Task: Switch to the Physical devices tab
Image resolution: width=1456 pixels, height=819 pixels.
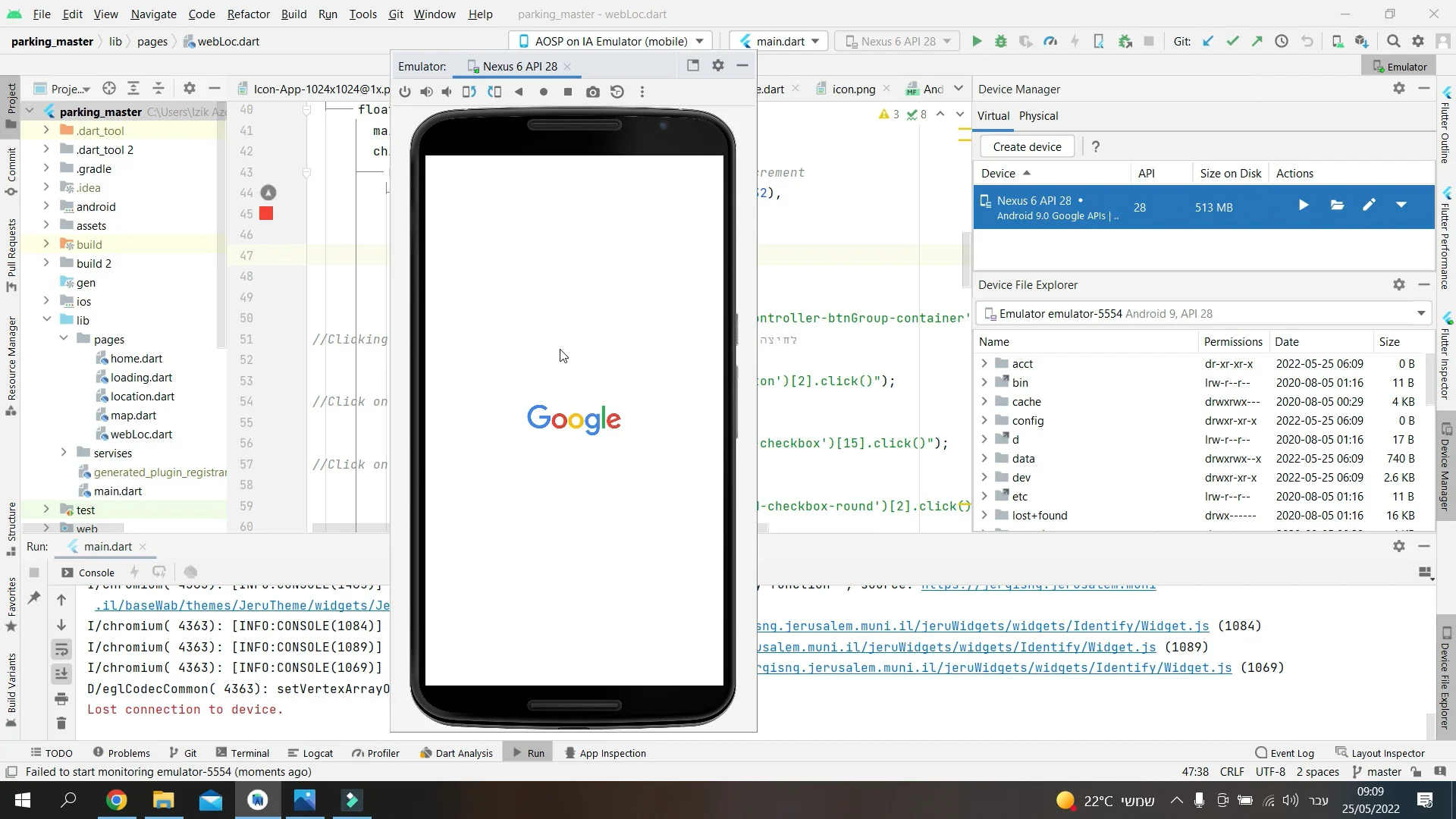Action: pyautogui.click(x=1038, y=116)
